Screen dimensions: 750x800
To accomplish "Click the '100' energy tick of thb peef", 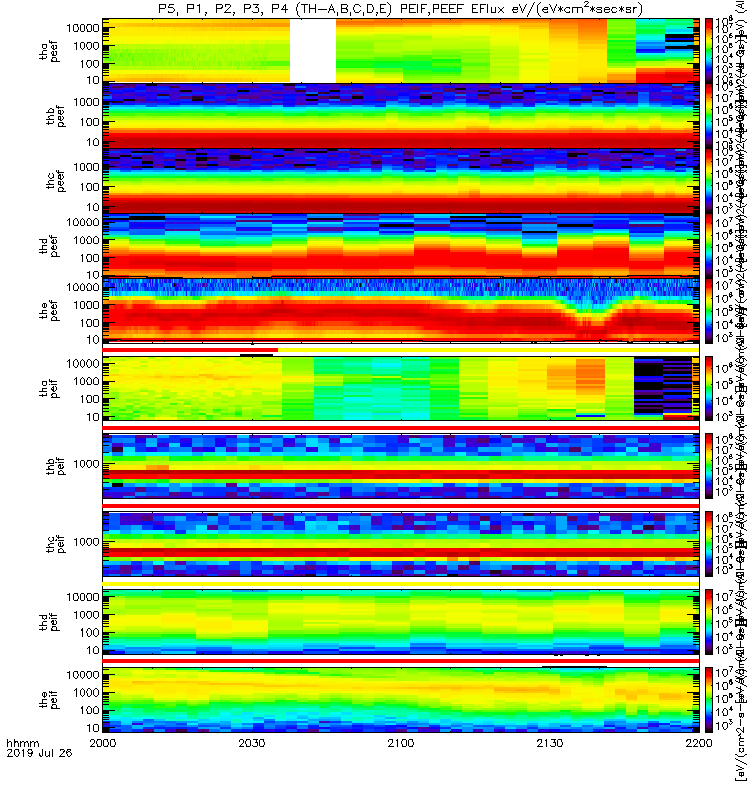I will pos(89,122).
